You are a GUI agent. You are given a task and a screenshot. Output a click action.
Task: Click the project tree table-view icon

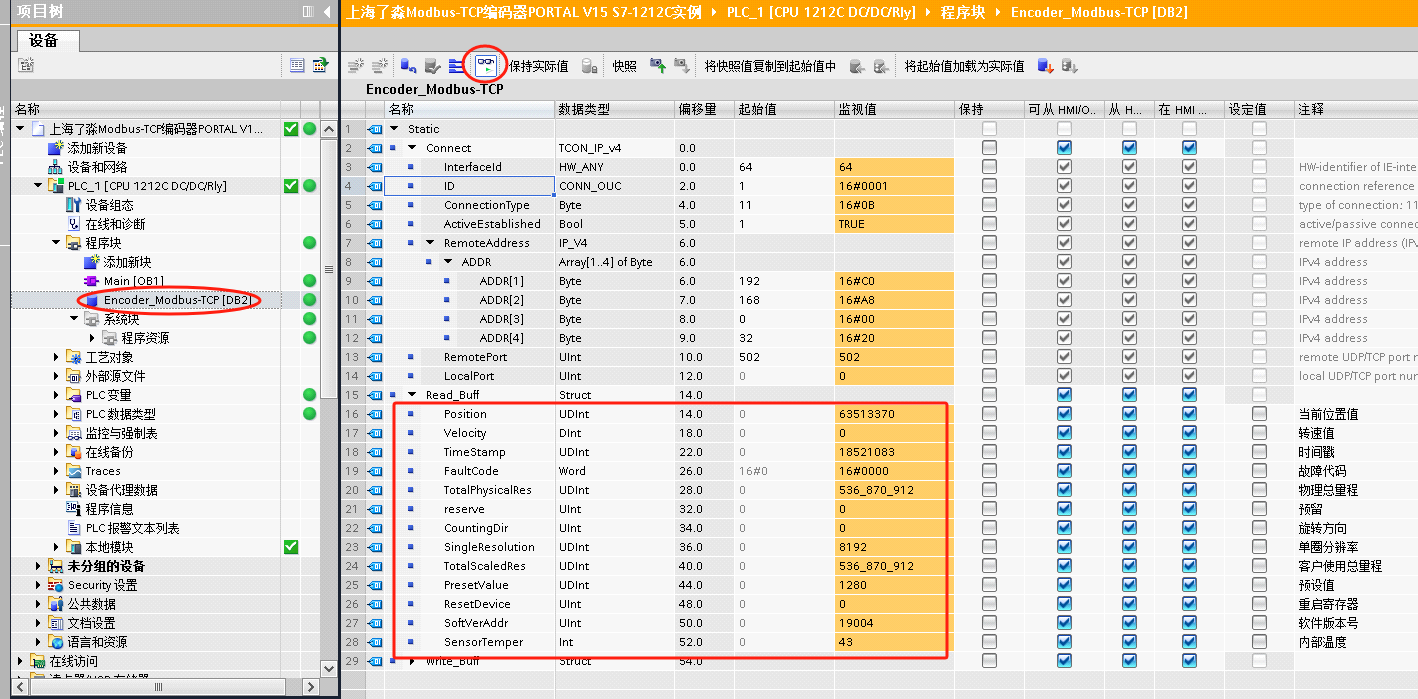297,65
